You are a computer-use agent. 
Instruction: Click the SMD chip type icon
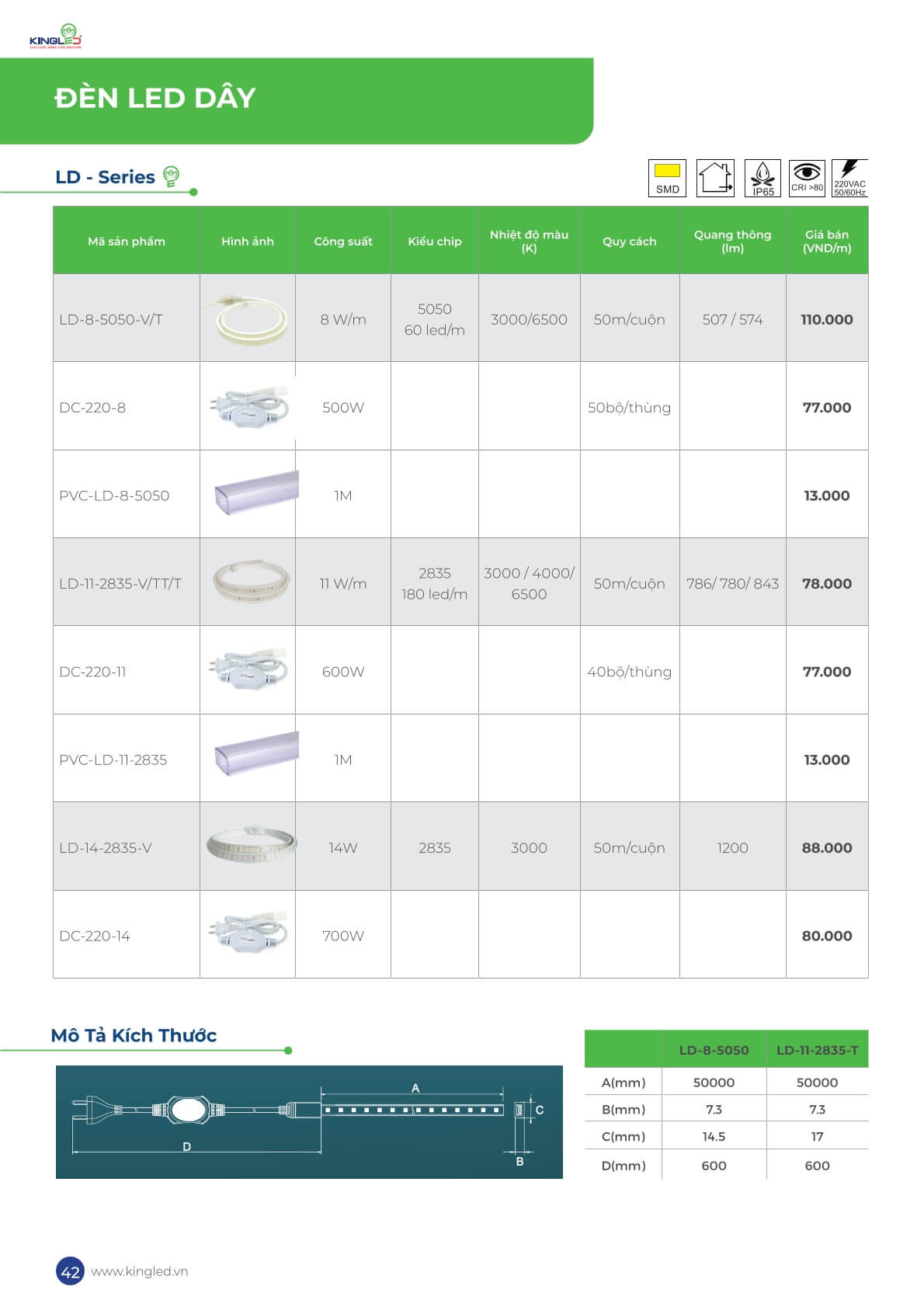tap(667, 178)
